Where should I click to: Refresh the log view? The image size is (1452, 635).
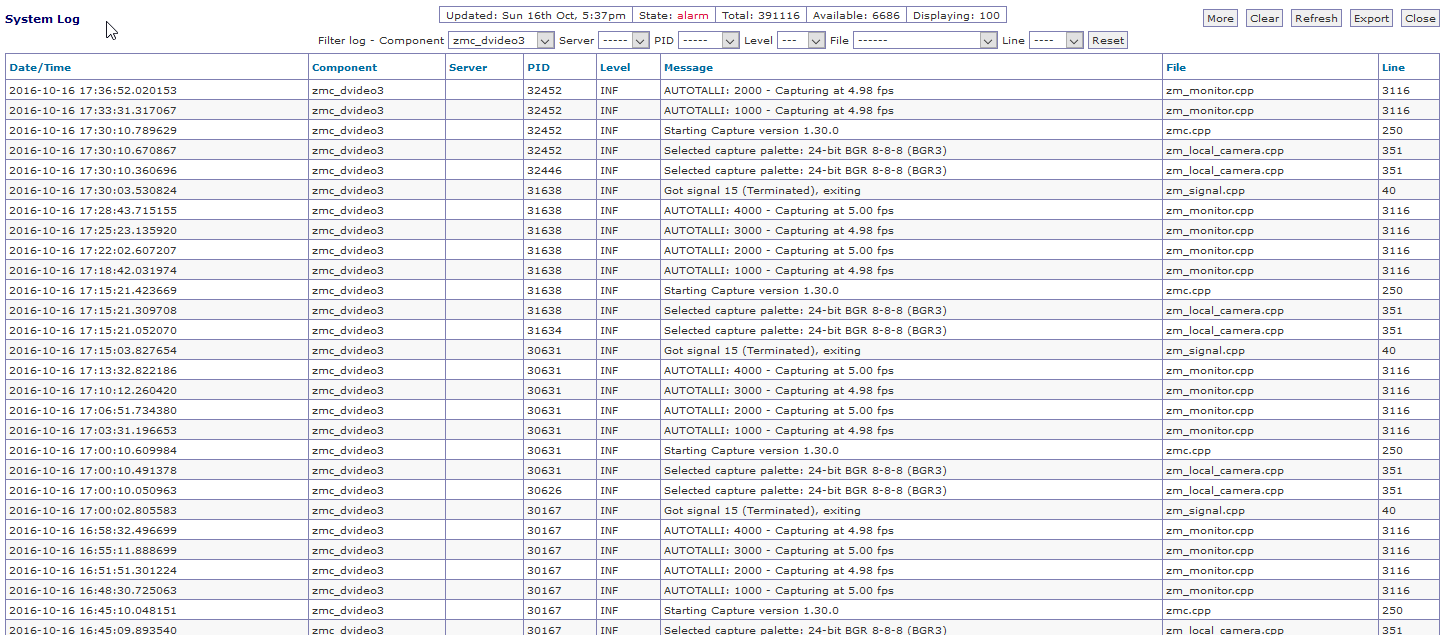[x=1316, y=18]
